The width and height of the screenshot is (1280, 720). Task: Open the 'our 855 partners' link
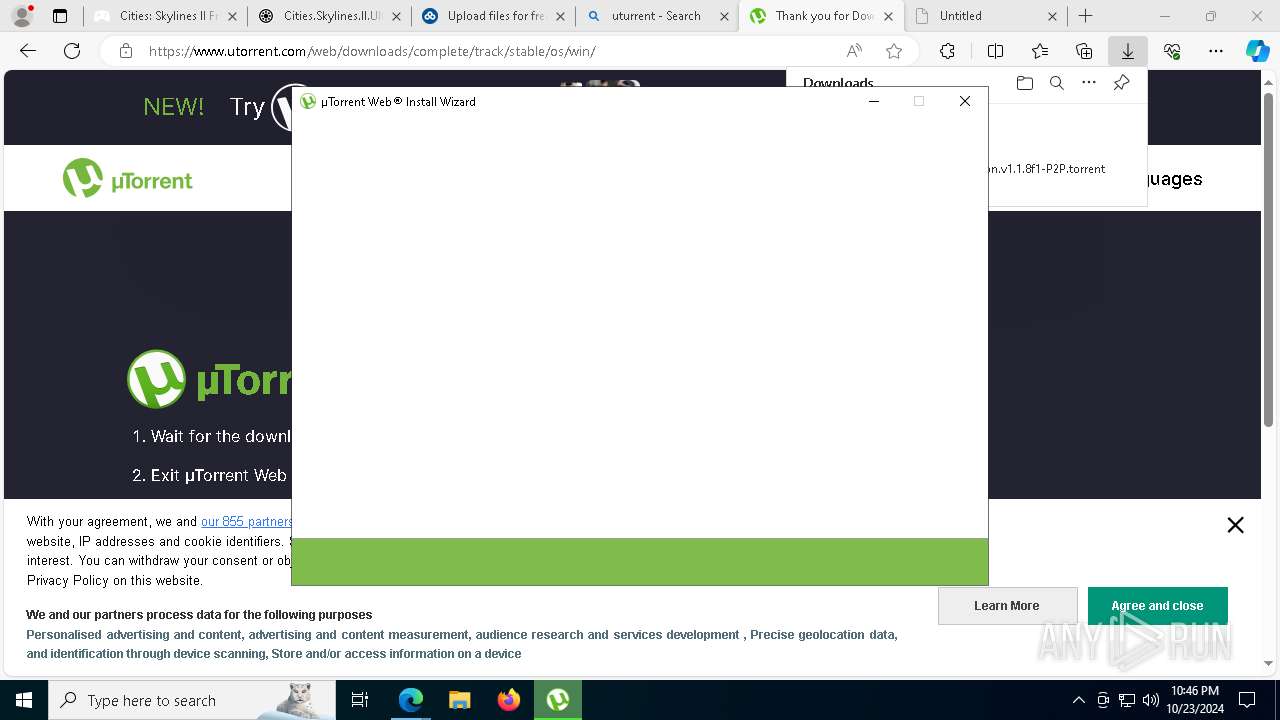click(x=246, y=521)
